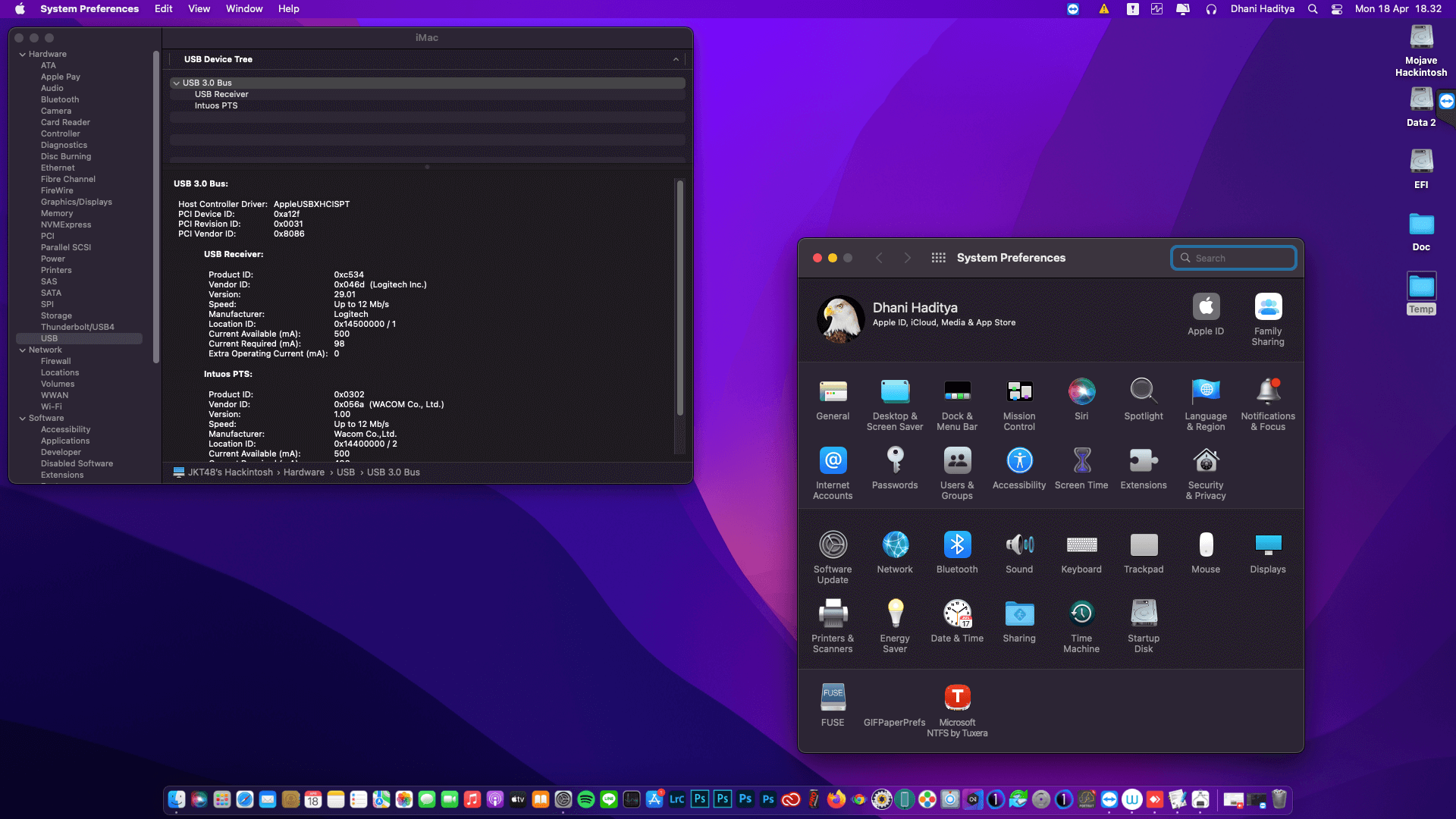
Task: Open the View menu in menu bar
Action: click(199, 9)
